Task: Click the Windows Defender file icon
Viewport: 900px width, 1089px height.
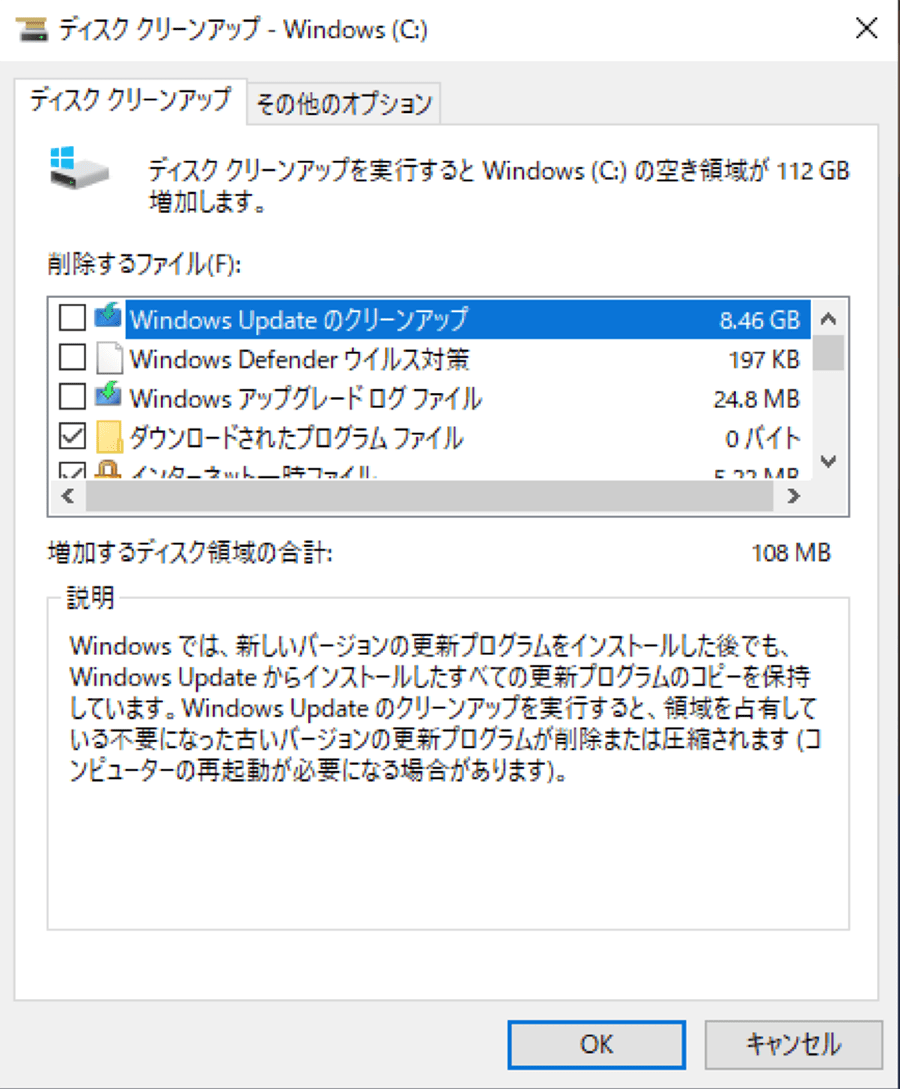Action: click(108, 358)
